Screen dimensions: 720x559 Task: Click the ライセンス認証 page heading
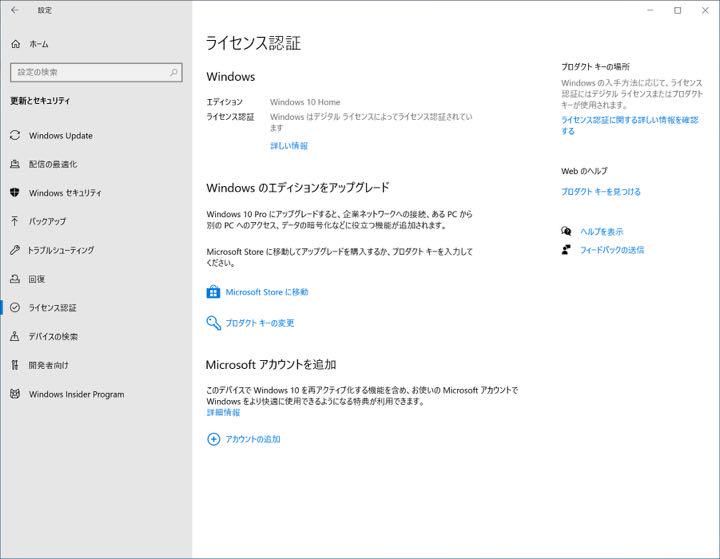point(253,43)
